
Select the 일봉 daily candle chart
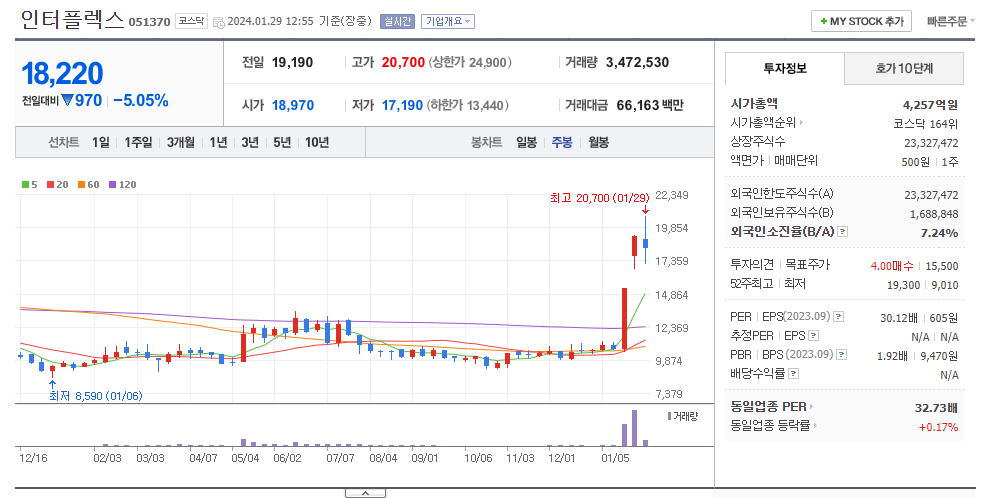pyautogui.click(x=526, y=143)
